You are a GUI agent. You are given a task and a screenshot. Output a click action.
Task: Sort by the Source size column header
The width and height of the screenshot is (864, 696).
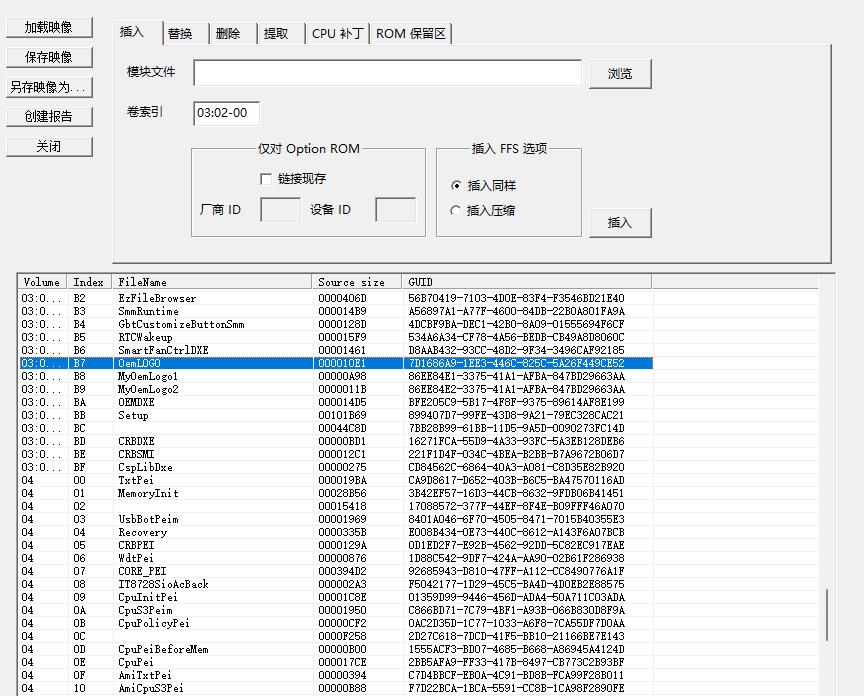(x=357, y=282)
